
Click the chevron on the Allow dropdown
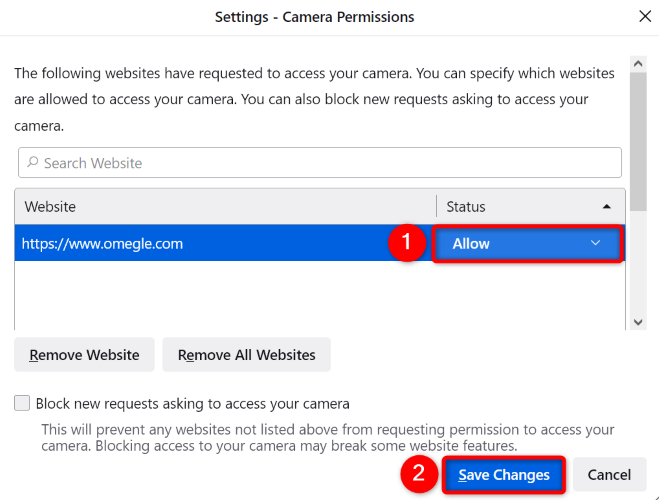pos(596,243)
